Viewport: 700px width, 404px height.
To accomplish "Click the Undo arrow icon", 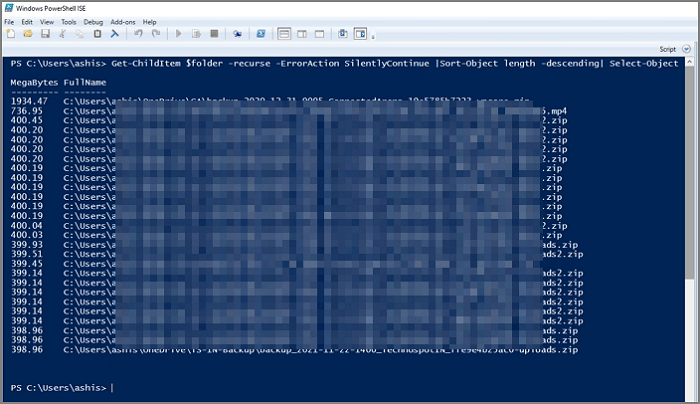I will coord(138,33).
